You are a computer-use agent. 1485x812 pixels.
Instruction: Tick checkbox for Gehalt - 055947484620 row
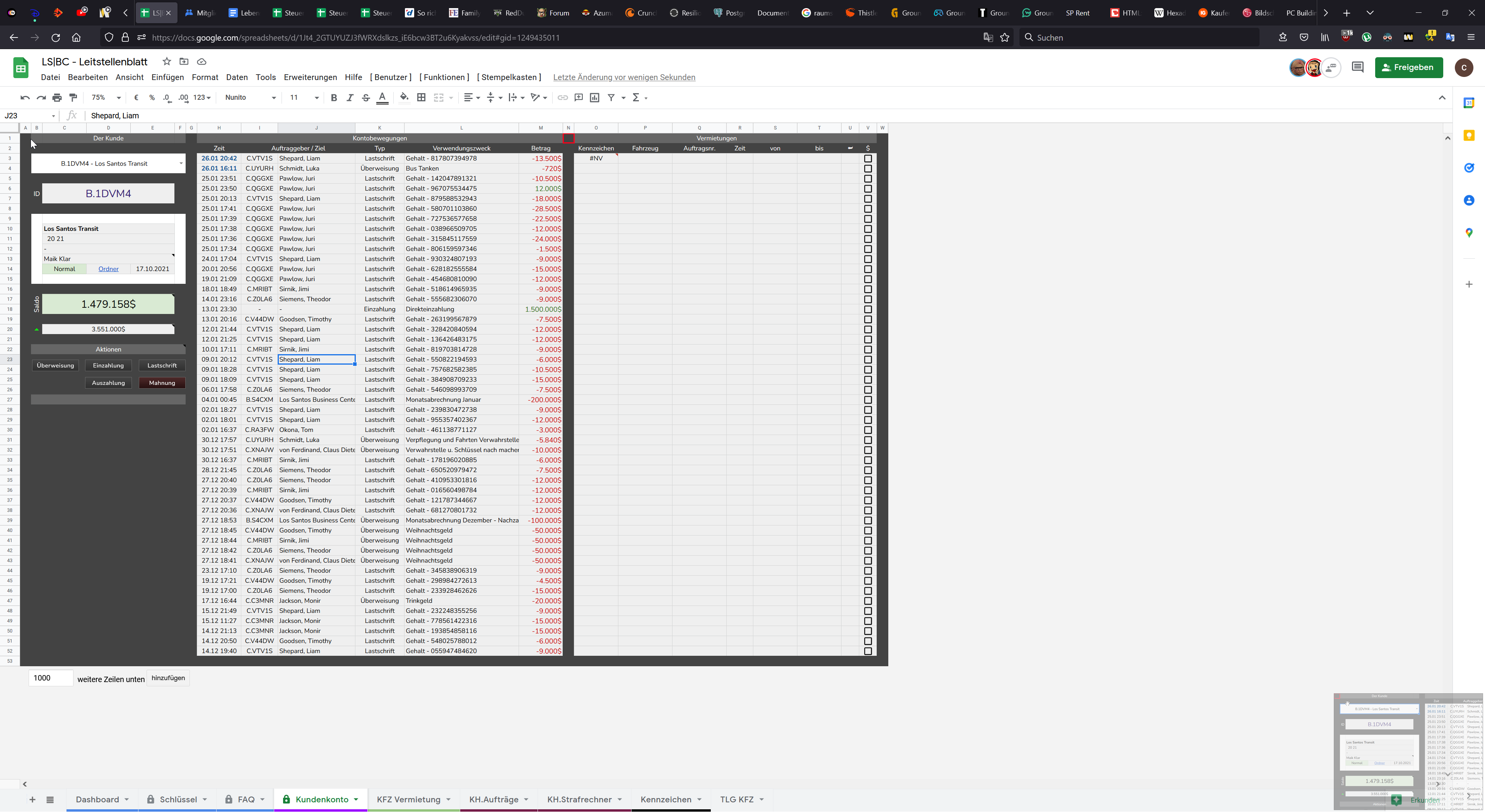(x=867, y=651)
